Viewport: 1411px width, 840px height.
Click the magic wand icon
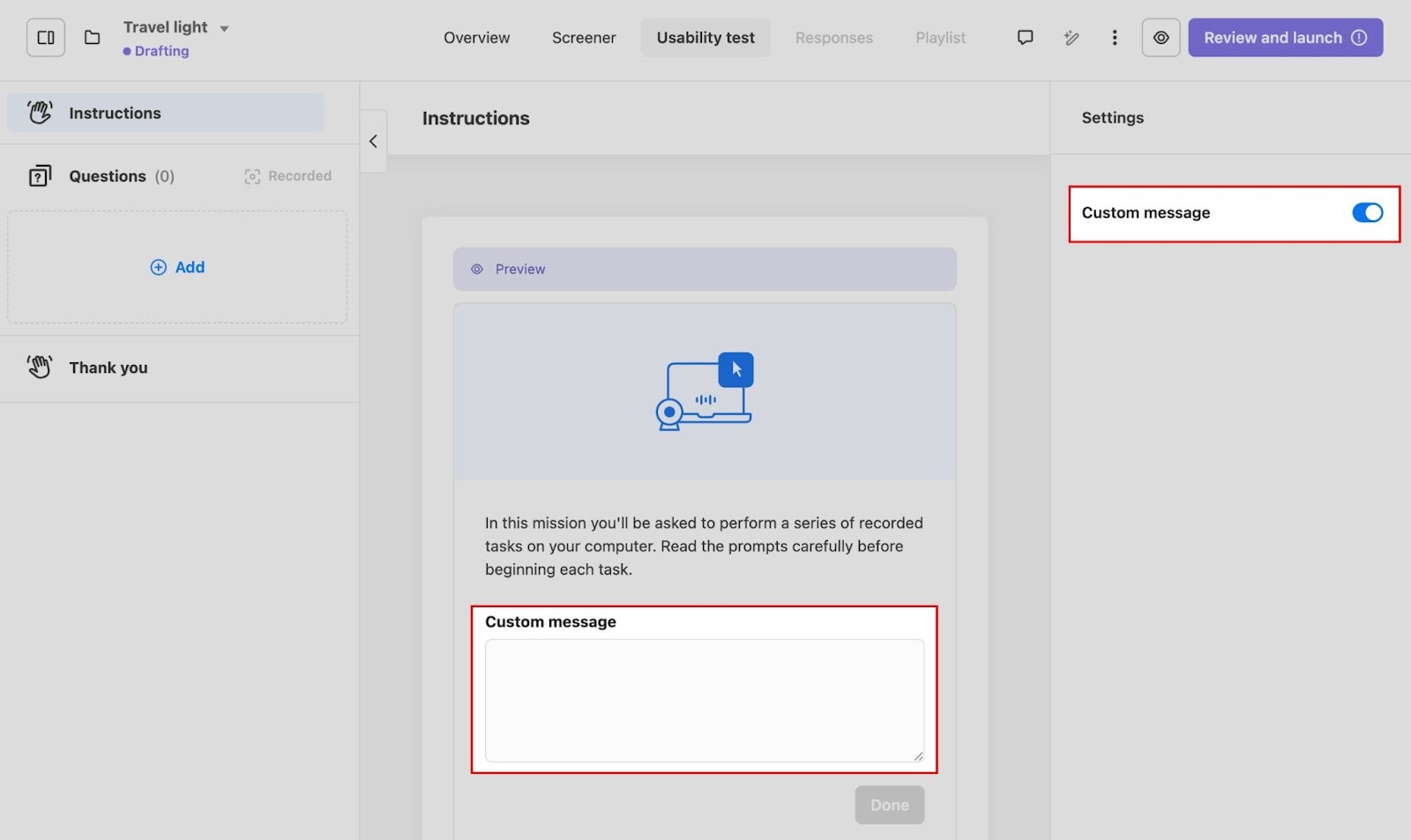pyautogui.click(x=1071, y=38)
